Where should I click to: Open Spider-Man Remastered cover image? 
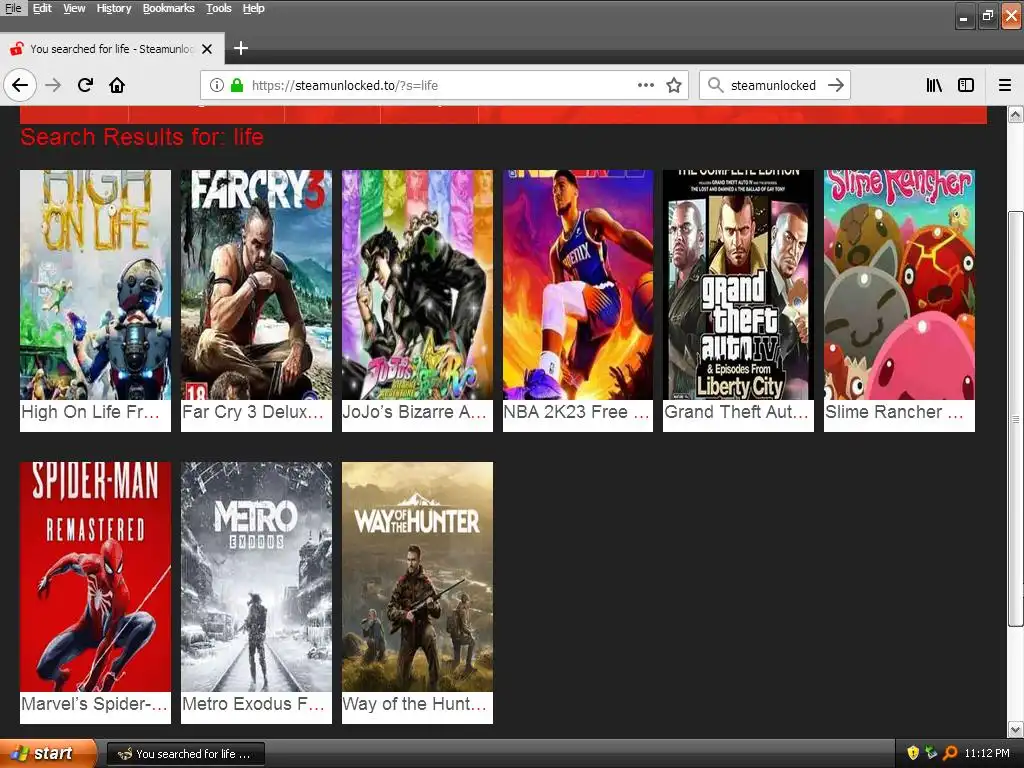pos(95,577)
